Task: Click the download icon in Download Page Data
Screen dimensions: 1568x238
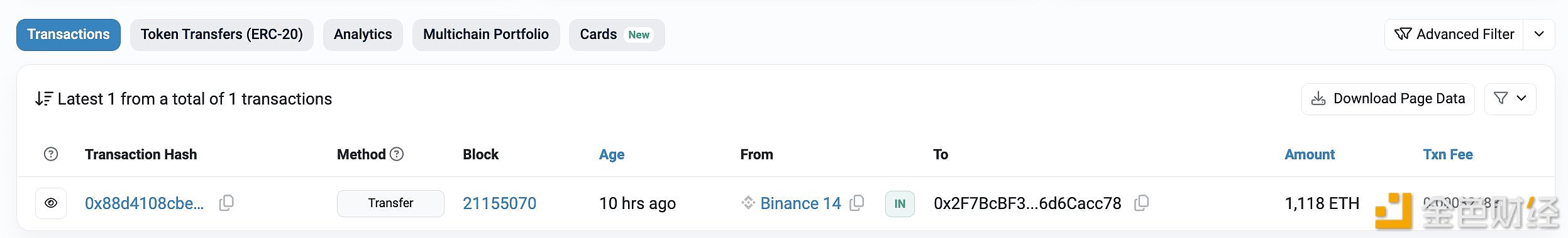Action: (1318, 99)
